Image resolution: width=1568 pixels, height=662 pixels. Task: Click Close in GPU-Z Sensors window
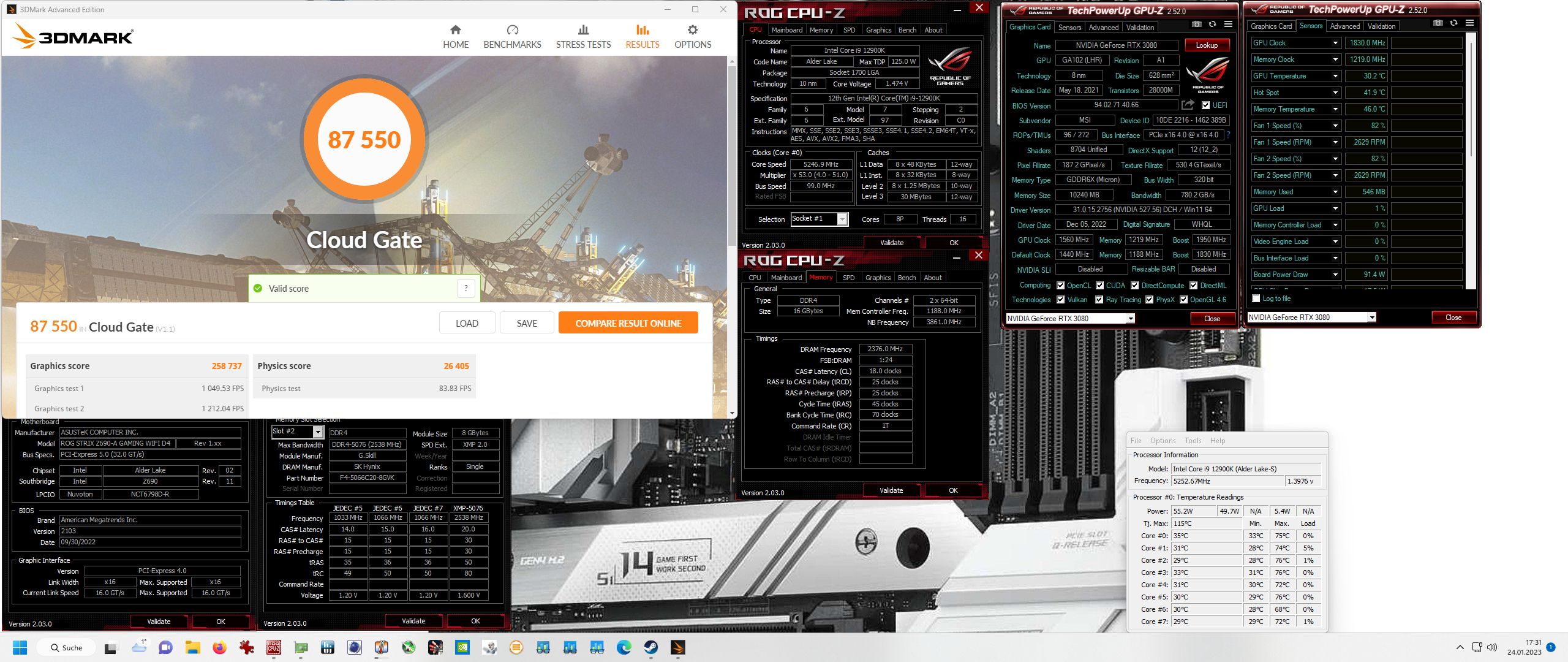click(1453, 318)
